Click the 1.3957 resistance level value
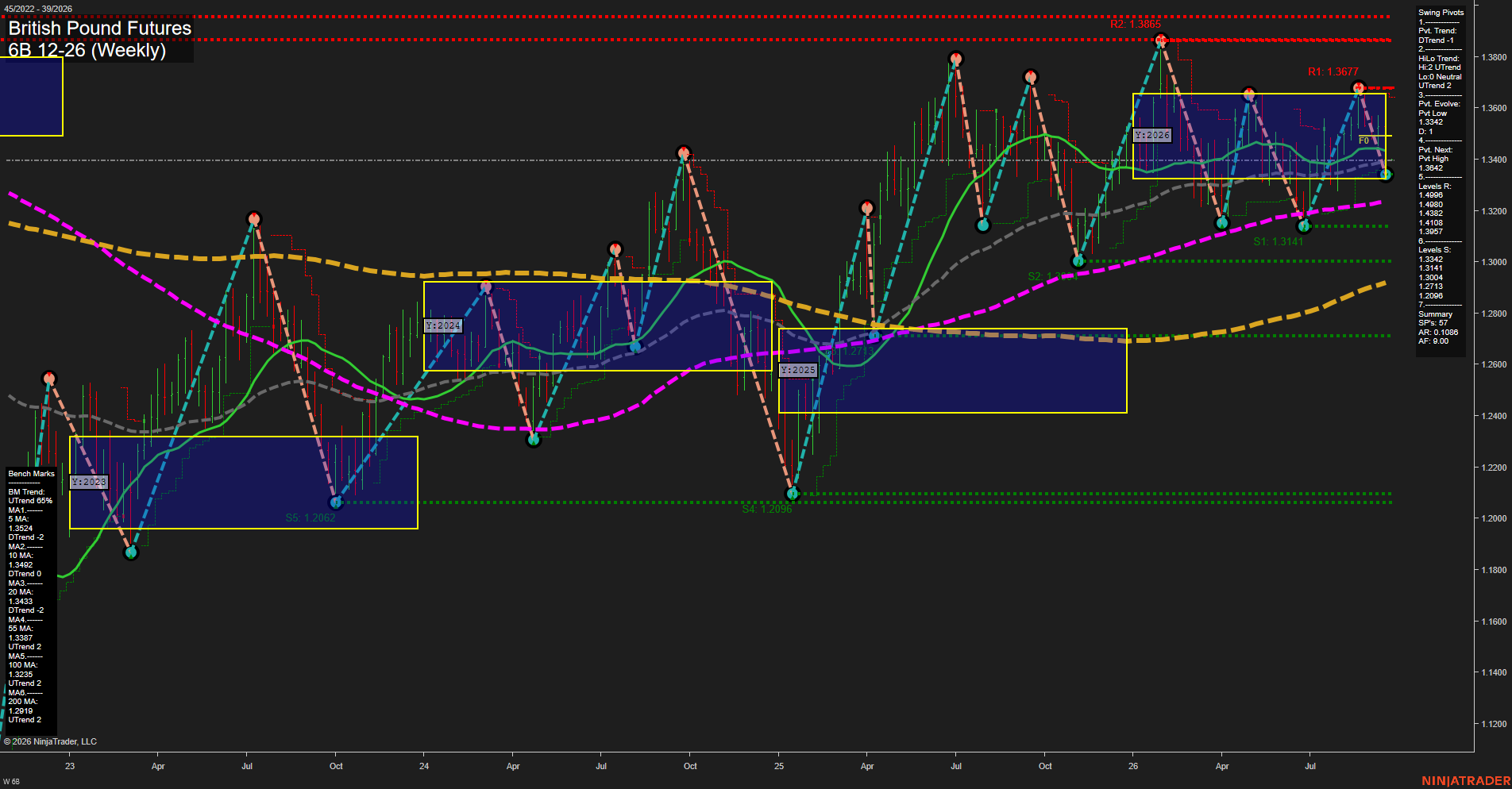1512x789 pixels. (1430, 232)
